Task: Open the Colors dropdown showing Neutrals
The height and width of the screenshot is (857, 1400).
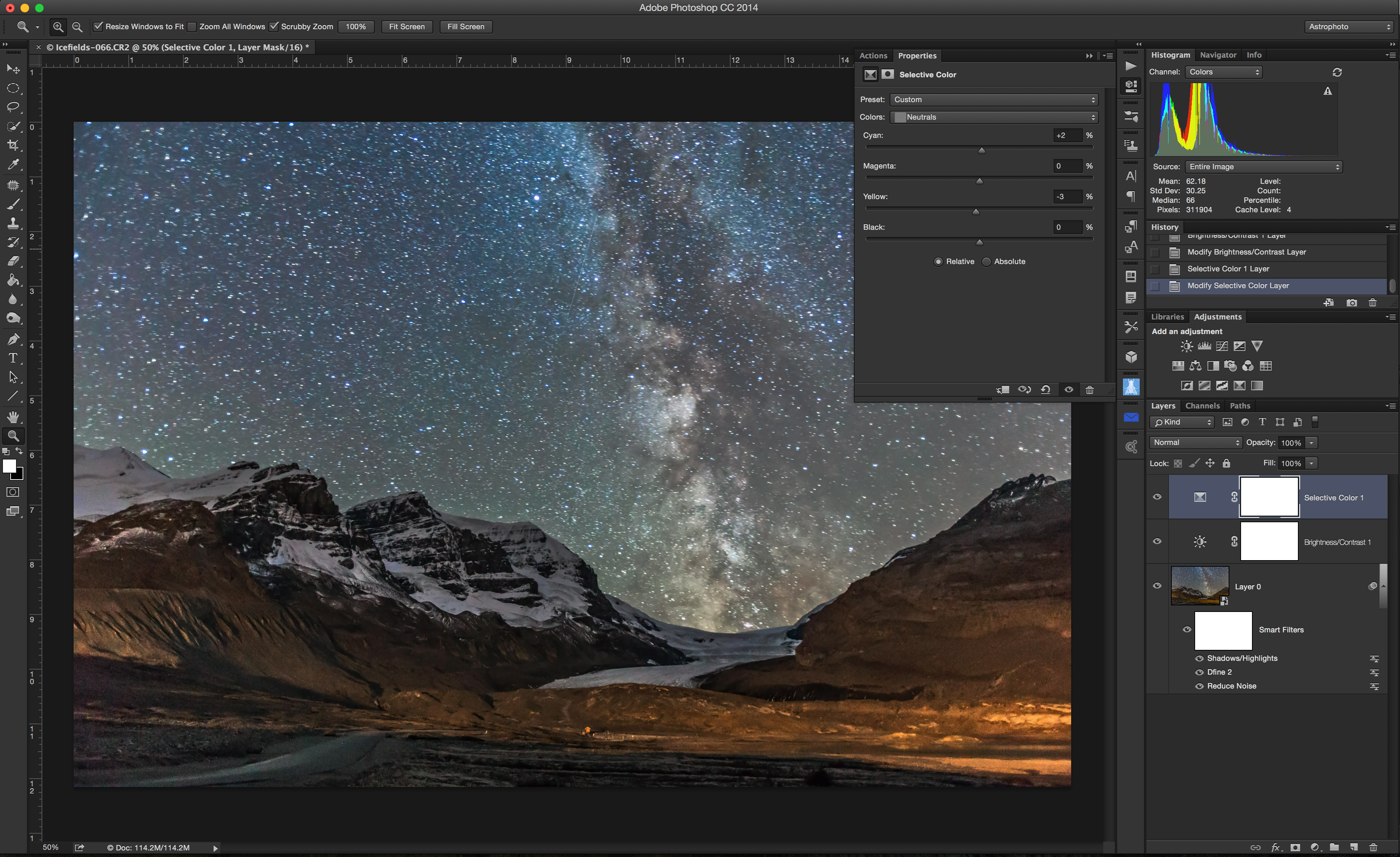Action: 994,117
